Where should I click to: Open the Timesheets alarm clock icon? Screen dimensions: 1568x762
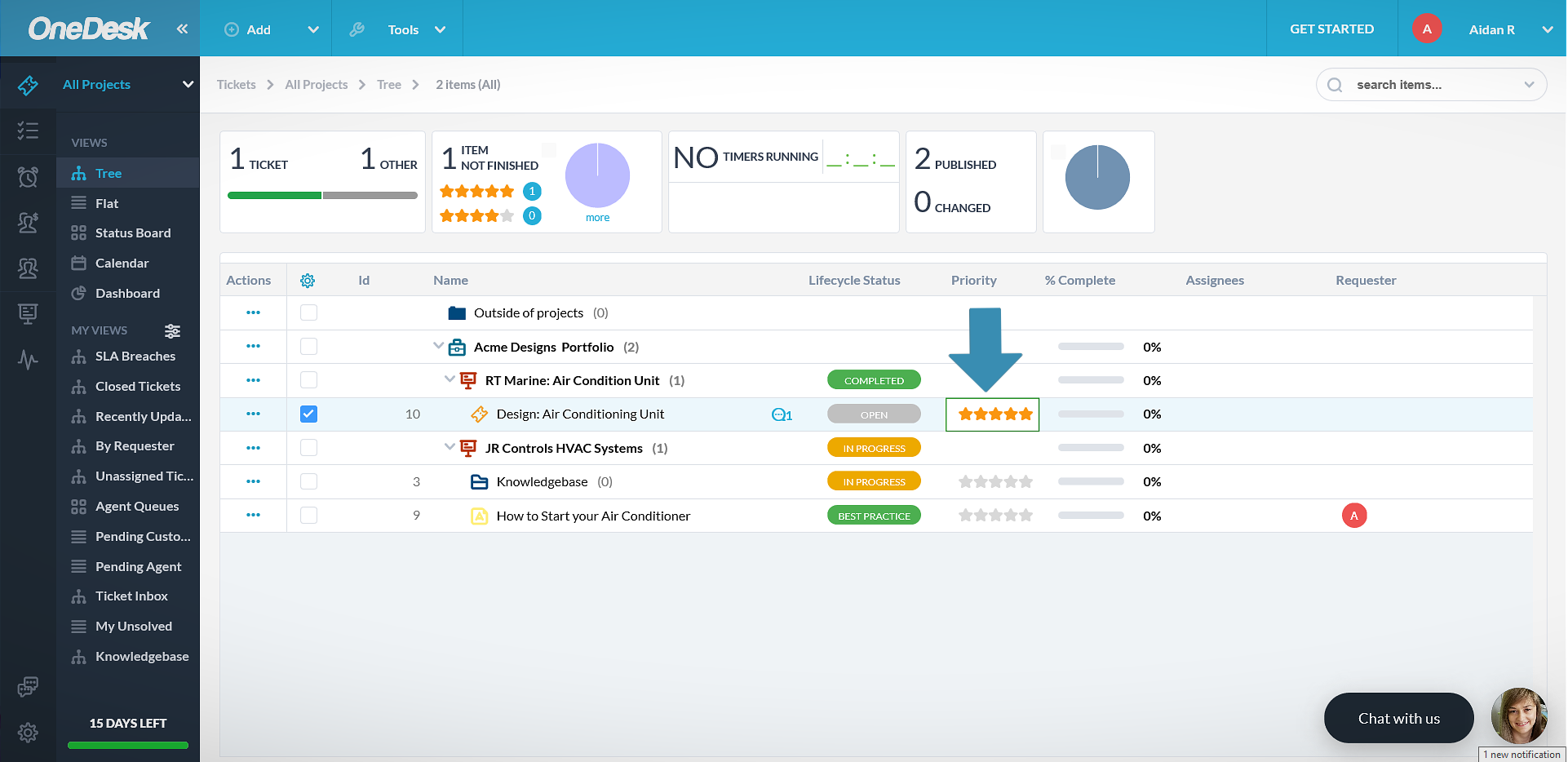click(x=28, y=176)
